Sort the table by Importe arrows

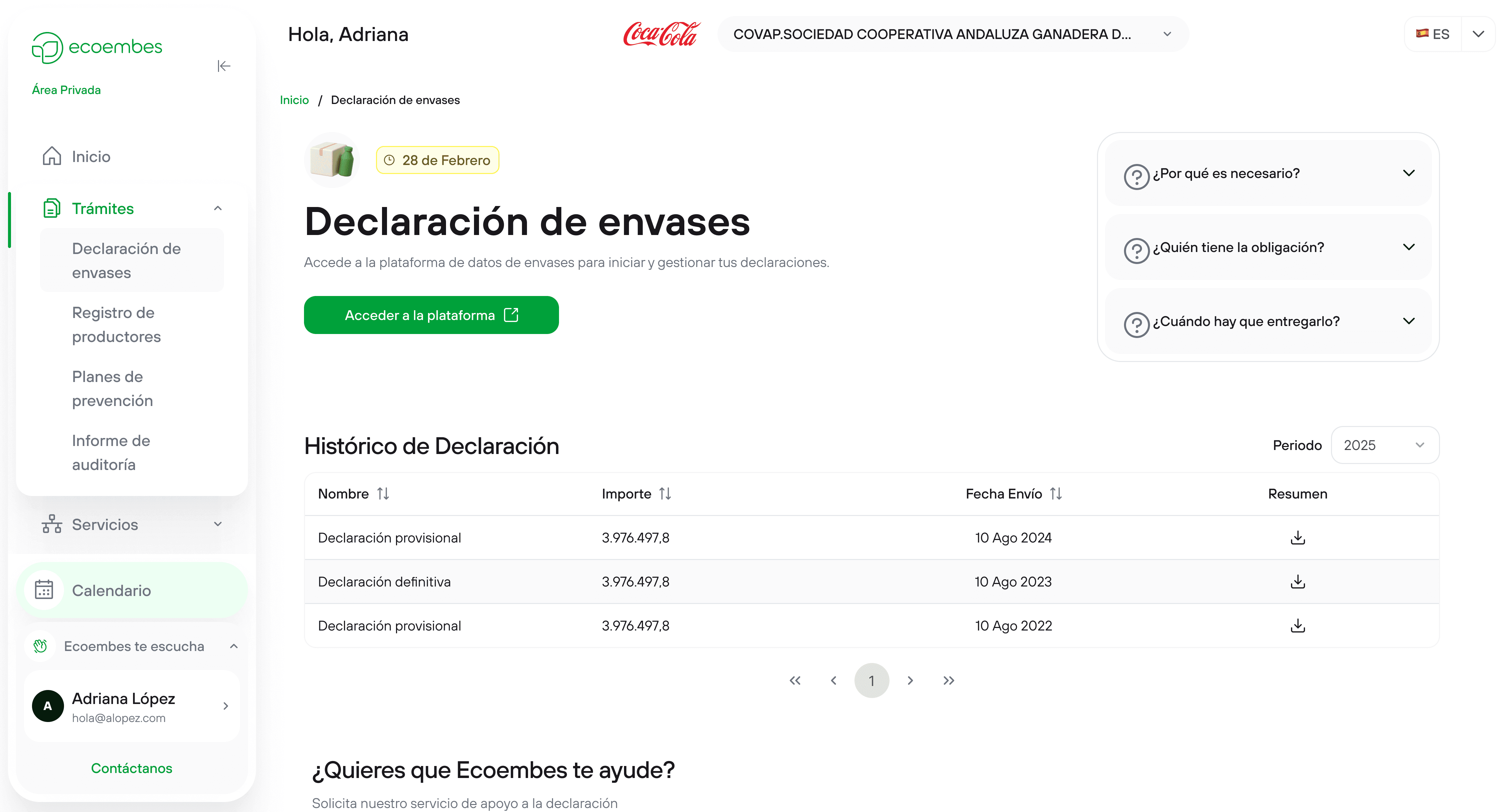click(x=664, y=494)
